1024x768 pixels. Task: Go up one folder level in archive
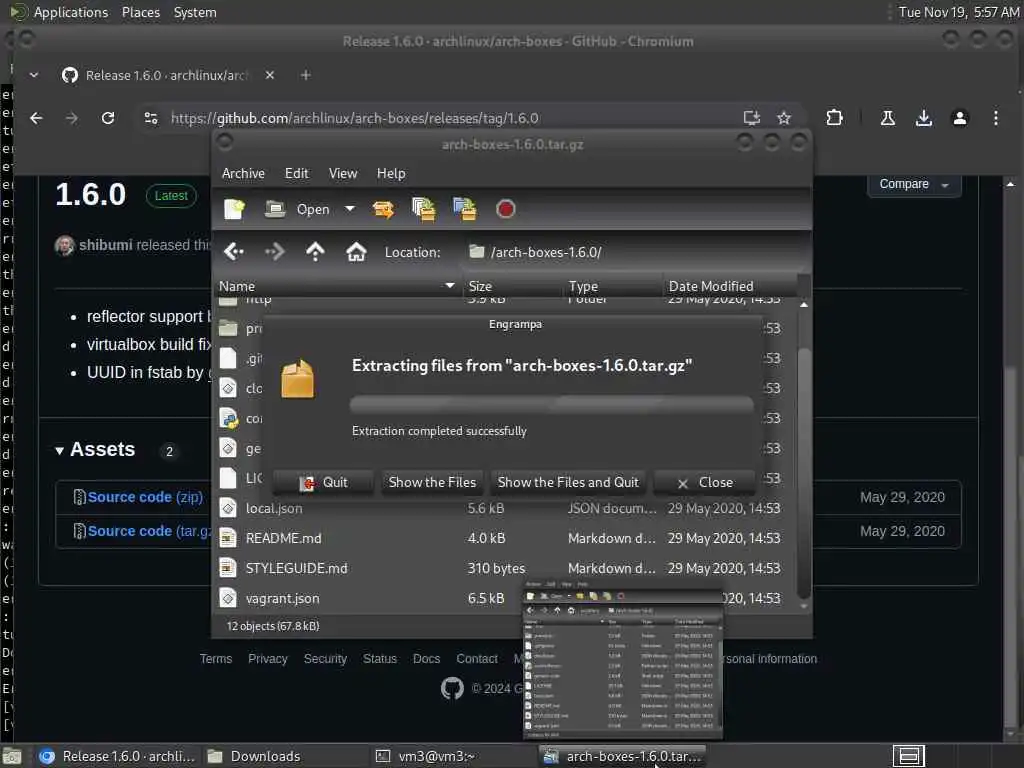pos(315,251)
